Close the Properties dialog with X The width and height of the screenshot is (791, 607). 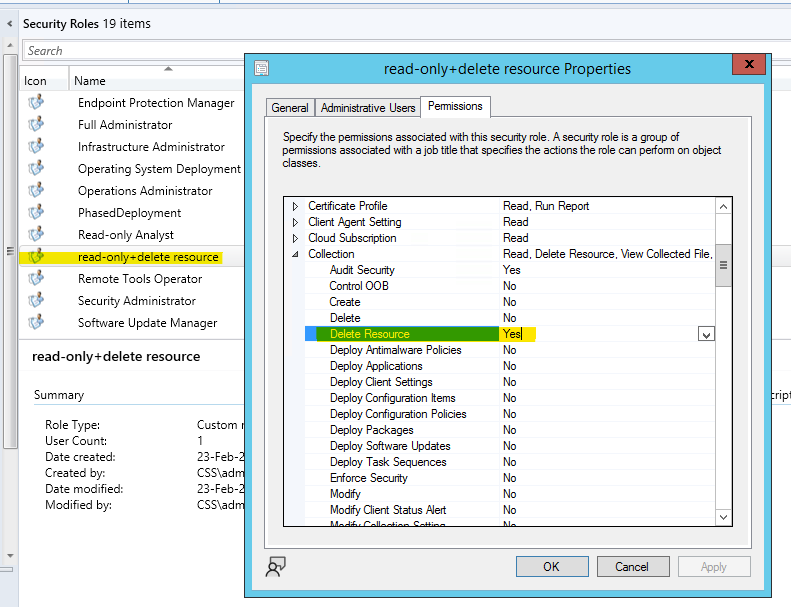(x=749, y=64)
